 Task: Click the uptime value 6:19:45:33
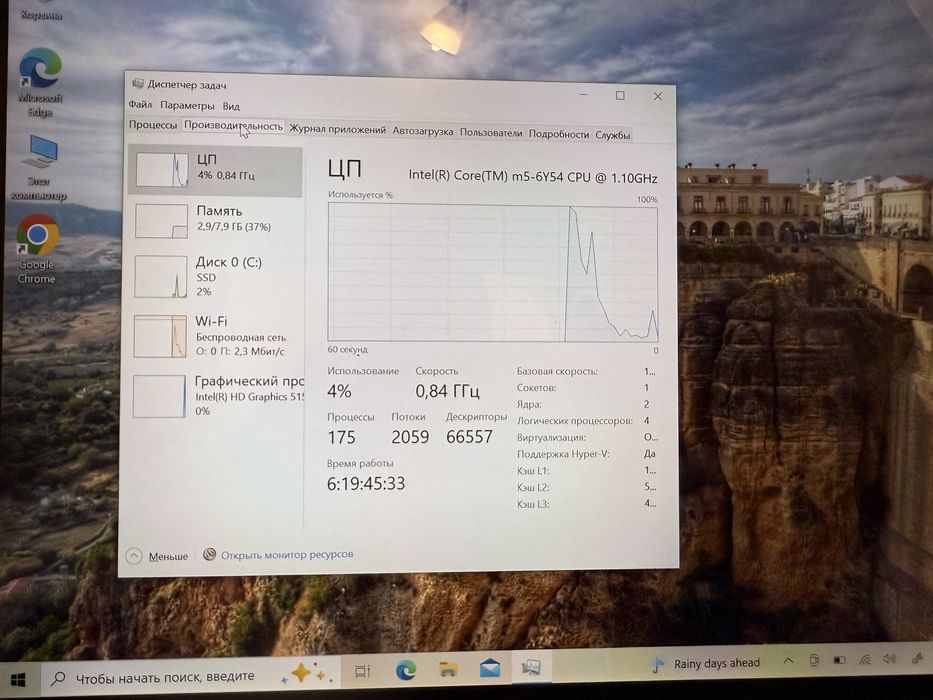[366, 483]
